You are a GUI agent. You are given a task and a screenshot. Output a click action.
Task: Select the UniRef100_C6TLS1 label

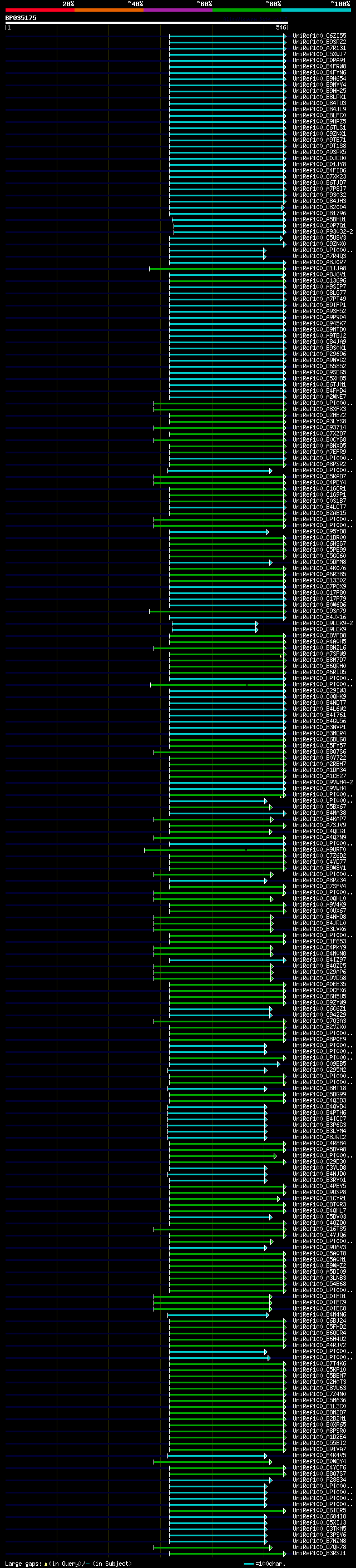coord(319,128)
